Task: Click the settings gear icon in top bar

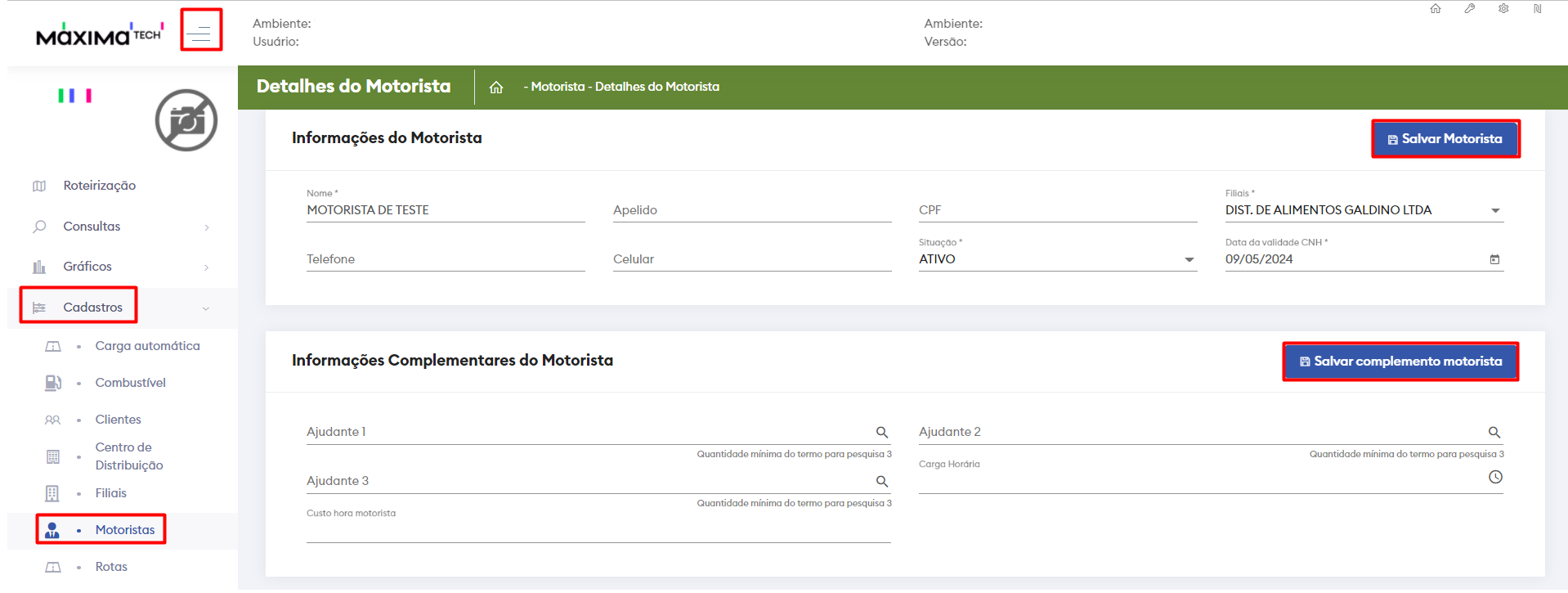Action: tap(1503, 9)
